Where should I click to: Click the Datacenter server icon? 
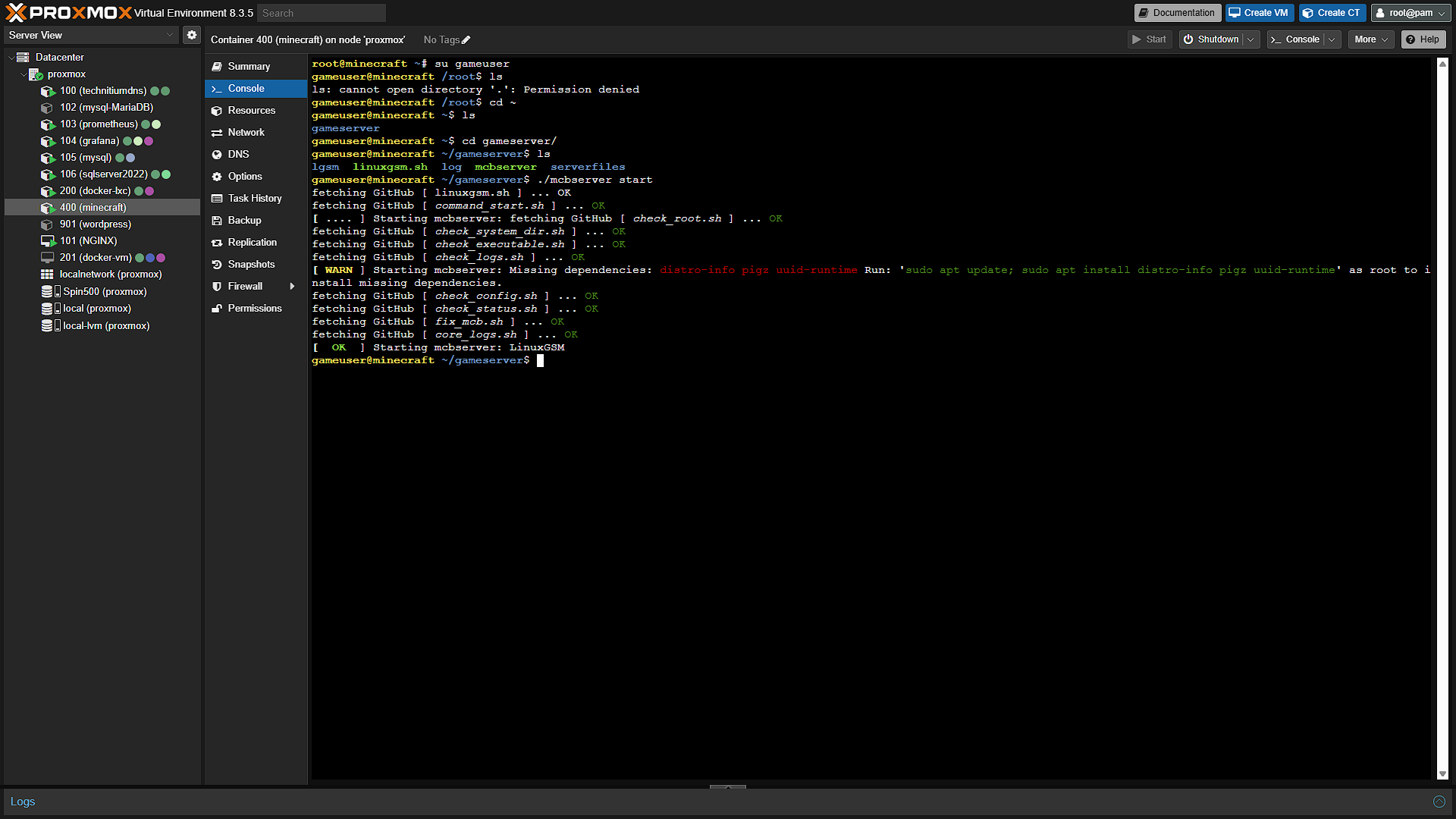23,58
